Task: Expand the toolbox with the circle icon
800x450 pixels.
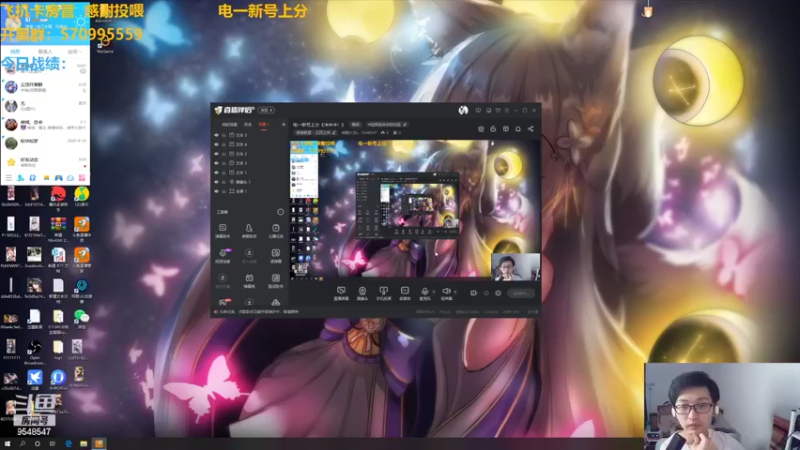Action: [x=280, y=212]
